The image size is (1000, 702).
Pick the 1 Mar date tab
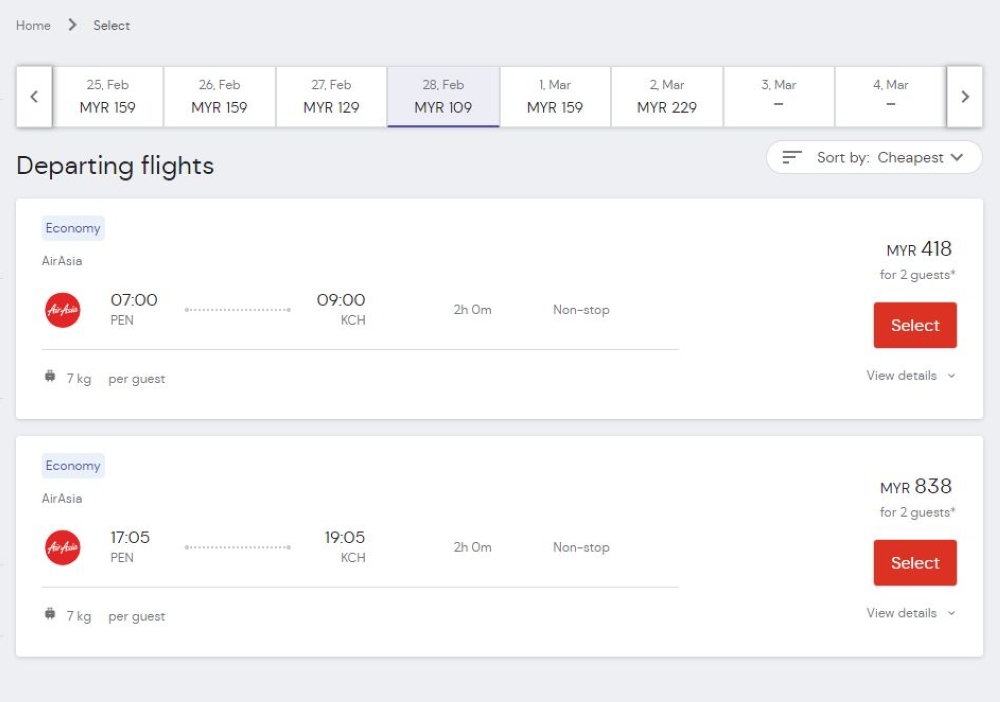(555, 97)
